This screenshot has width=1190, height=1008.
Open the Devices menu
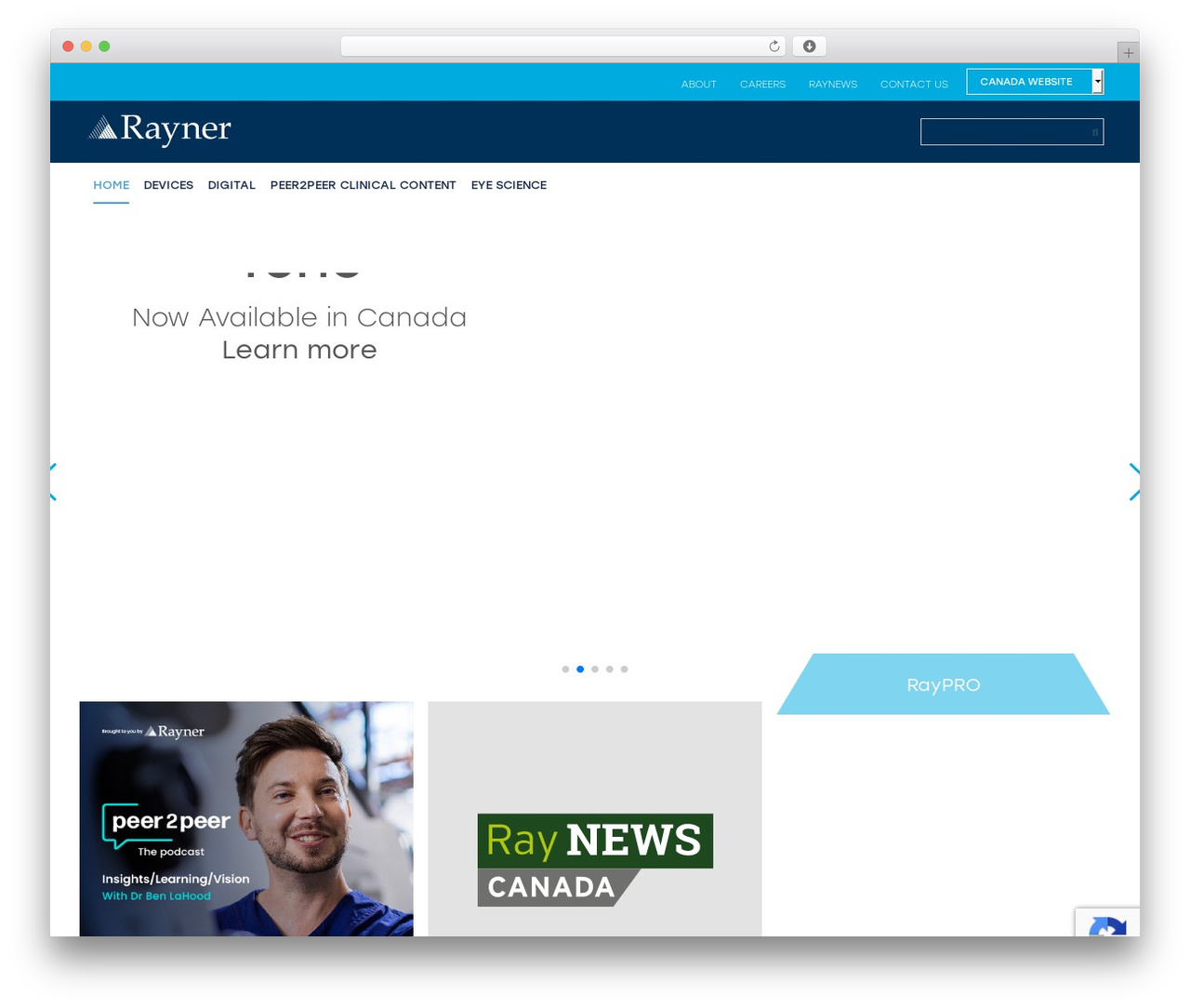coord(168,185)
